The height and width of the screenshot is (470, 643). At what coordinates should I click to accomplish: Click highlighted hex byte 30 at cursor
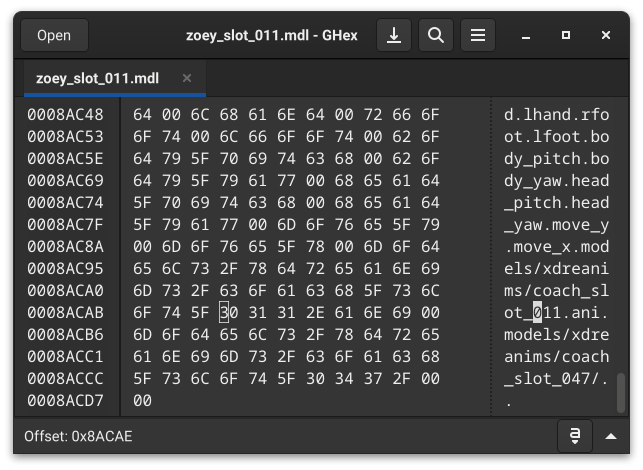pos(227,312)
